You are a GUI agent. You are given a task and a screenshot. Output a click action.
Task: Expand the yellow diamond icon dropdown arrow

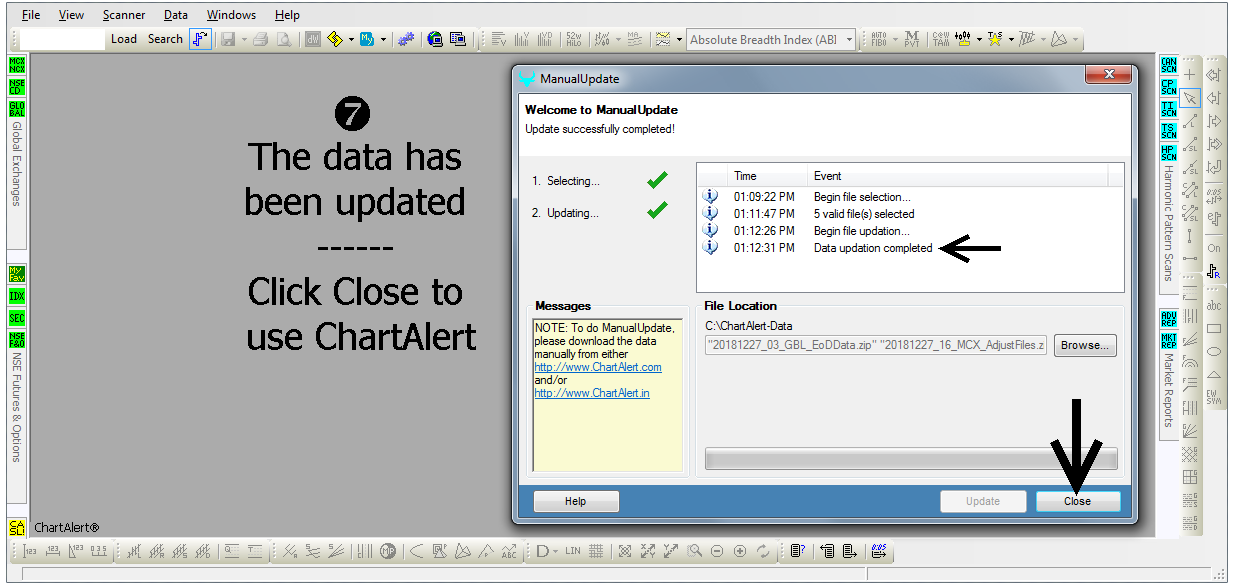[351, 40]
